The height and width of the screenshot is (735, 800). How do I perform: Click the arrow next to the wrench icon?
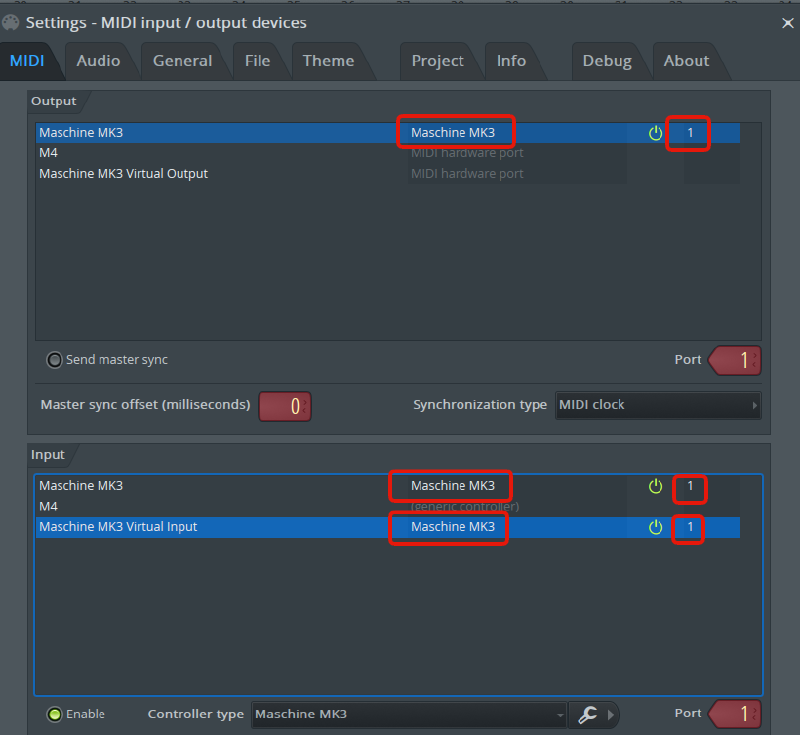click(x=611, y=715)
